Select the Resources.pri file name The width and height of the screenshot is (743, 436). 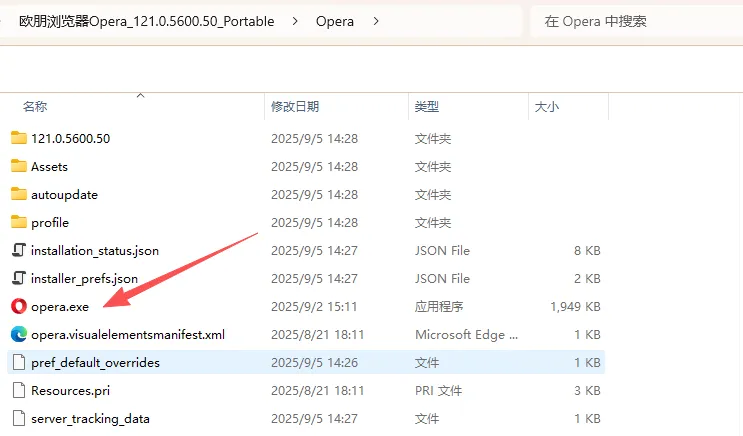coord(70,391)
